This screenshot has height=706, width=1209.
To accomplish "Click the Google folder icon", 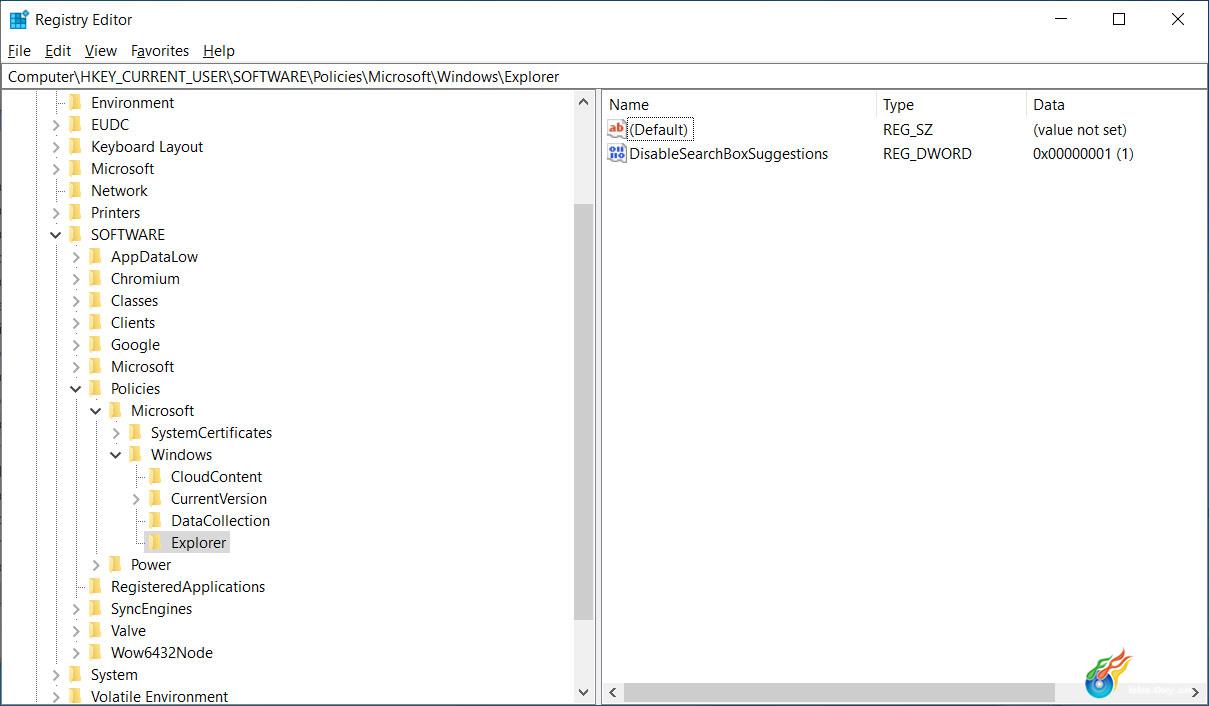I will coord(95,344).
